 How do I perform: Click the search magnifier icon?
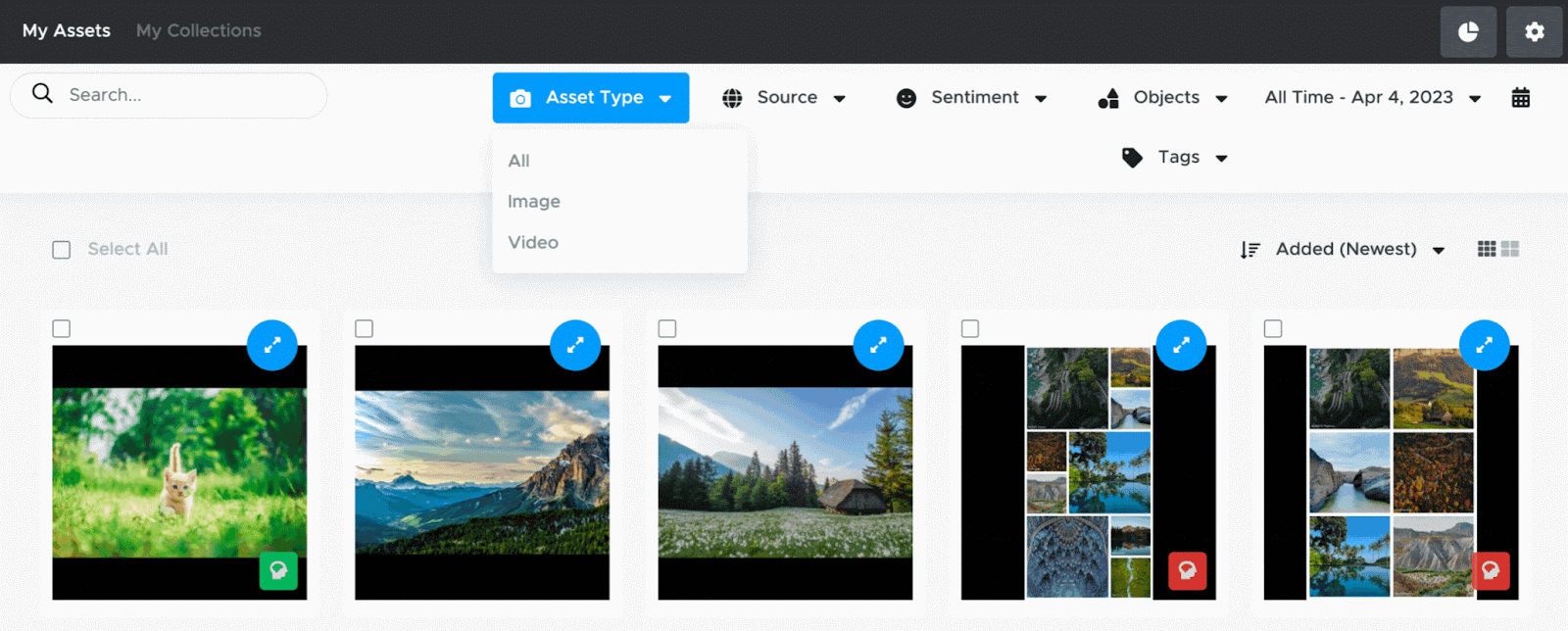(42, 93)
